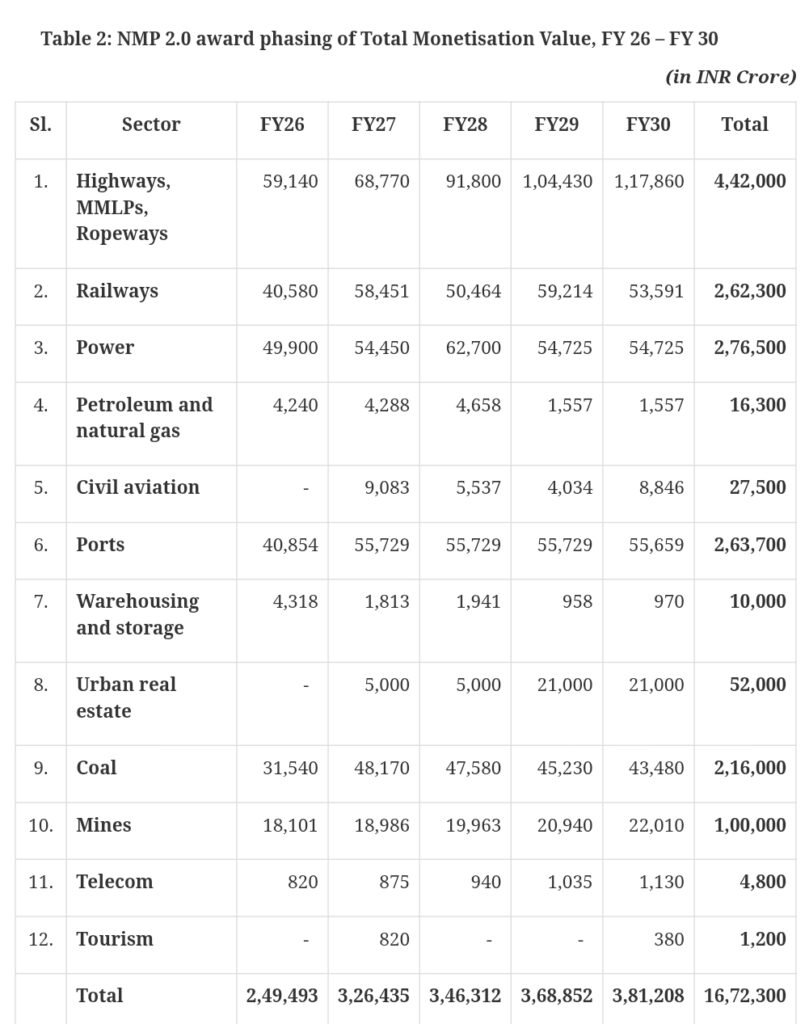Image resolution: width=809 pixels, height=1024 pixels.
Task: Select the Mines sector cell
Action: [103, 825]
